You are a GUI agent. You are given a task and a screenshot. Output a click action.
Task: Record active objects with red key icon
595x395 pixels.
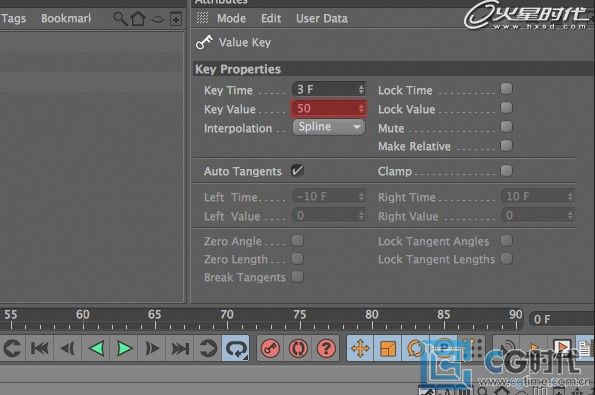tap(270, 348)
